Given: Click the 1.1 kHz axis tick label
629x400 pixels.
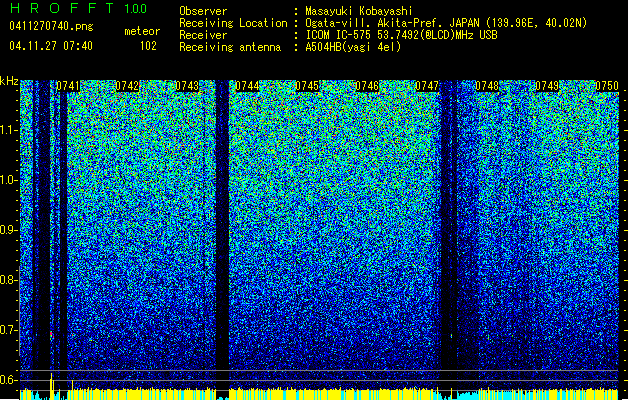Looking at the screenshot, I should pos(8,130).
